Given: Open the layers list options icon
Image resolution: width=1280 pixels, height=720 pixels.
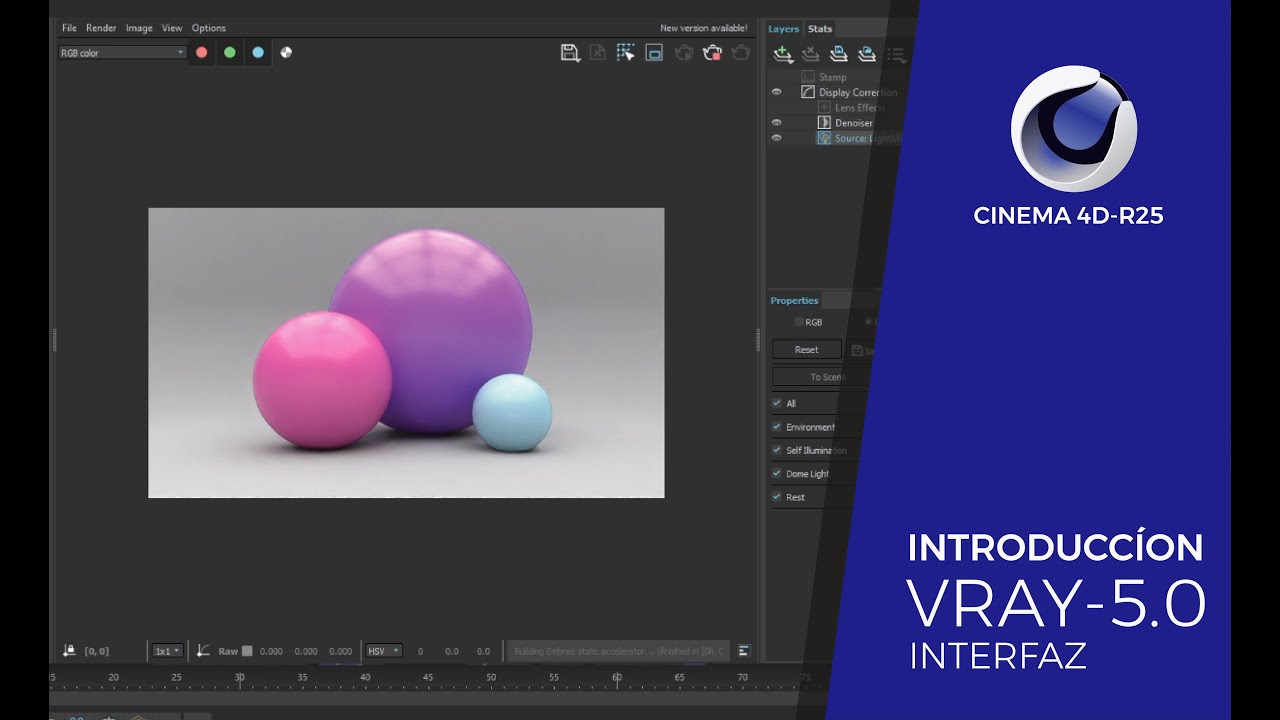Looking at the screenshot, I should click(x=895, y=55).
